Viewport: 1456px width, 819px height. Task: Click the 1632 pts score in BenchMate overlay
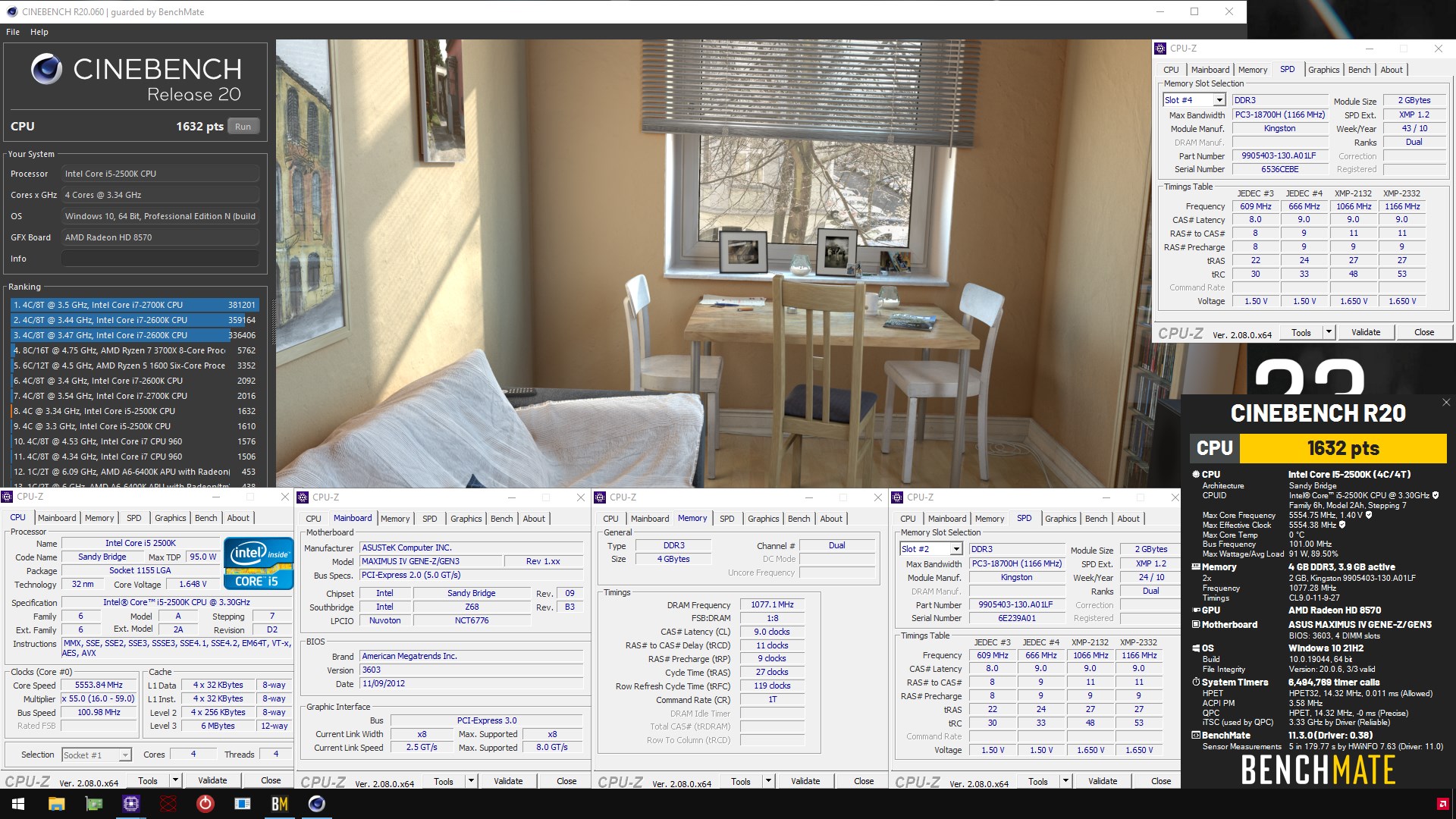pyautogui.click(x=1343, y=448)
